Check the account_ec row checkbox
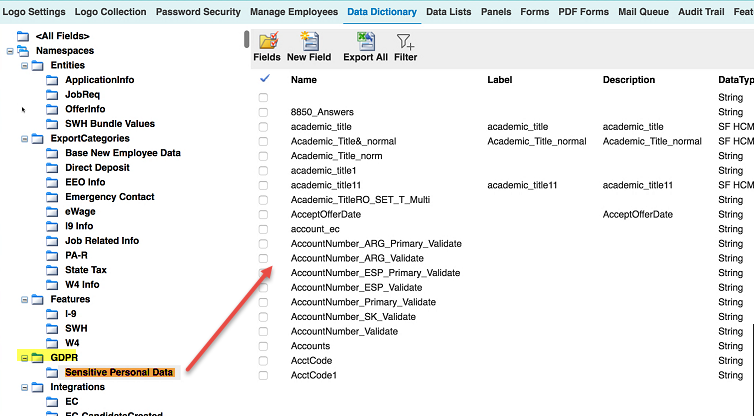 pyautogui.click(x=263, y=229)
